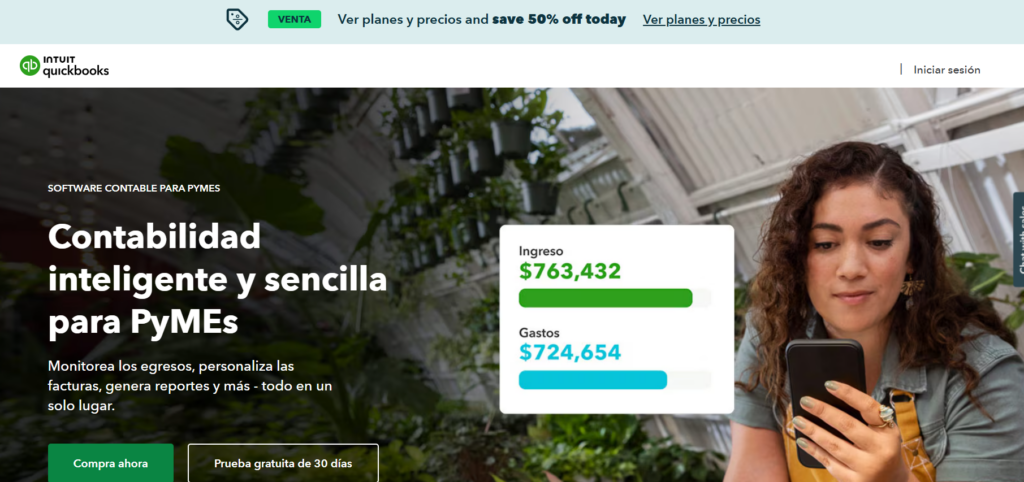Click the SOFTWARE CONTABLE PARA PYMES tagline

point(134,188)
